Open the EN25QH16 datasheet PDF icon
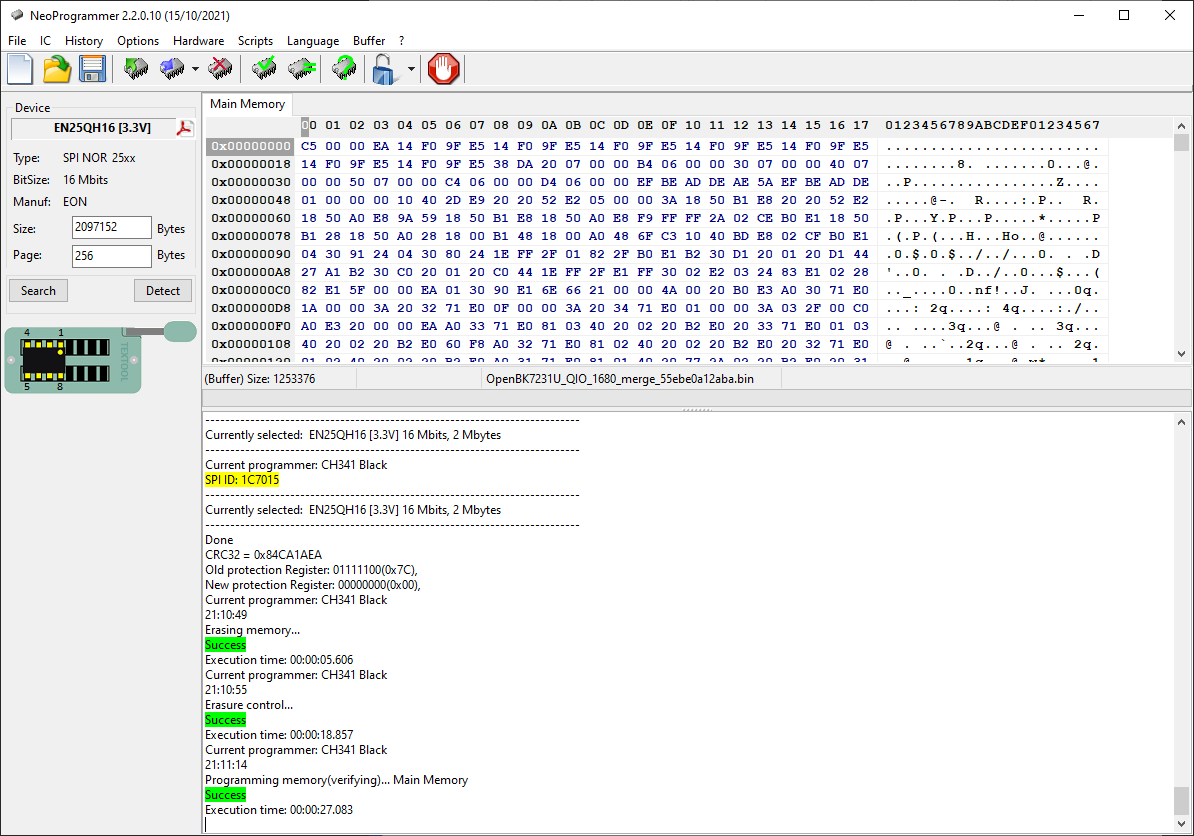The height and width of the screenshot is (836, 1194). click(184, 128)
